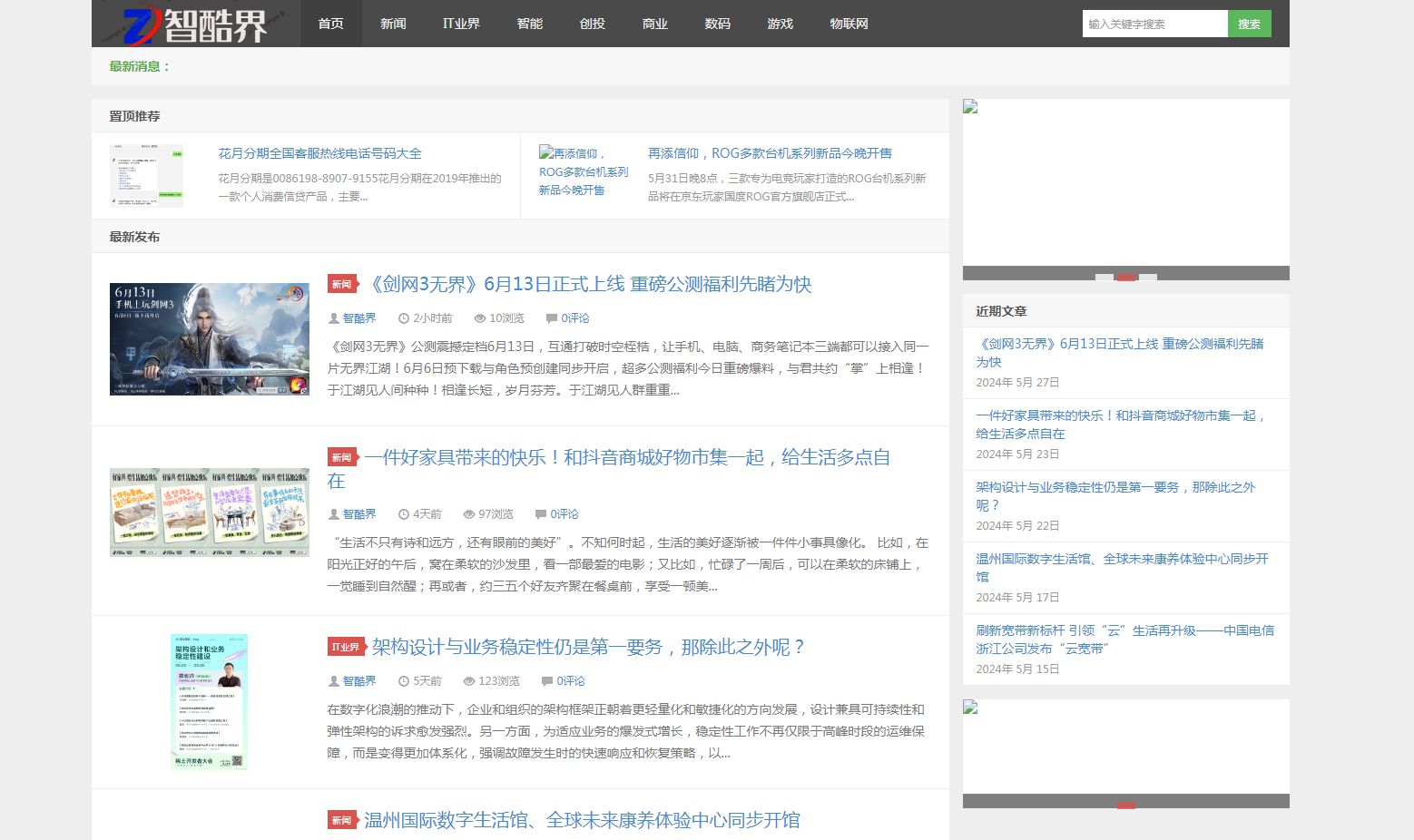This screenshot has width=1414, height=840.
Task: Click the active red indicator on the top sidebar slider
Action: click(x=1126, y=277)
